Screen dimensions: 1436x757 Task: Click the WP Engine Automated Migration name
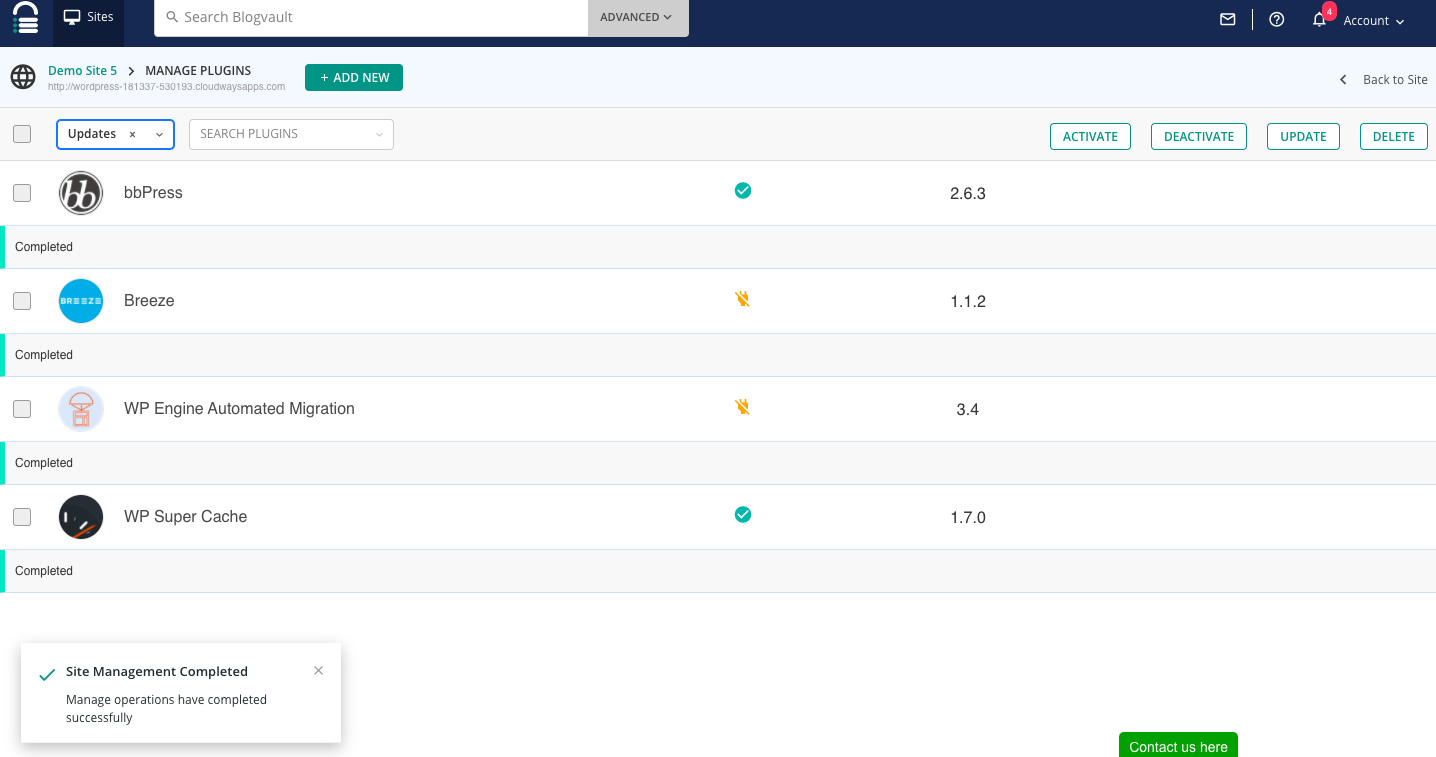pos(239,409)
